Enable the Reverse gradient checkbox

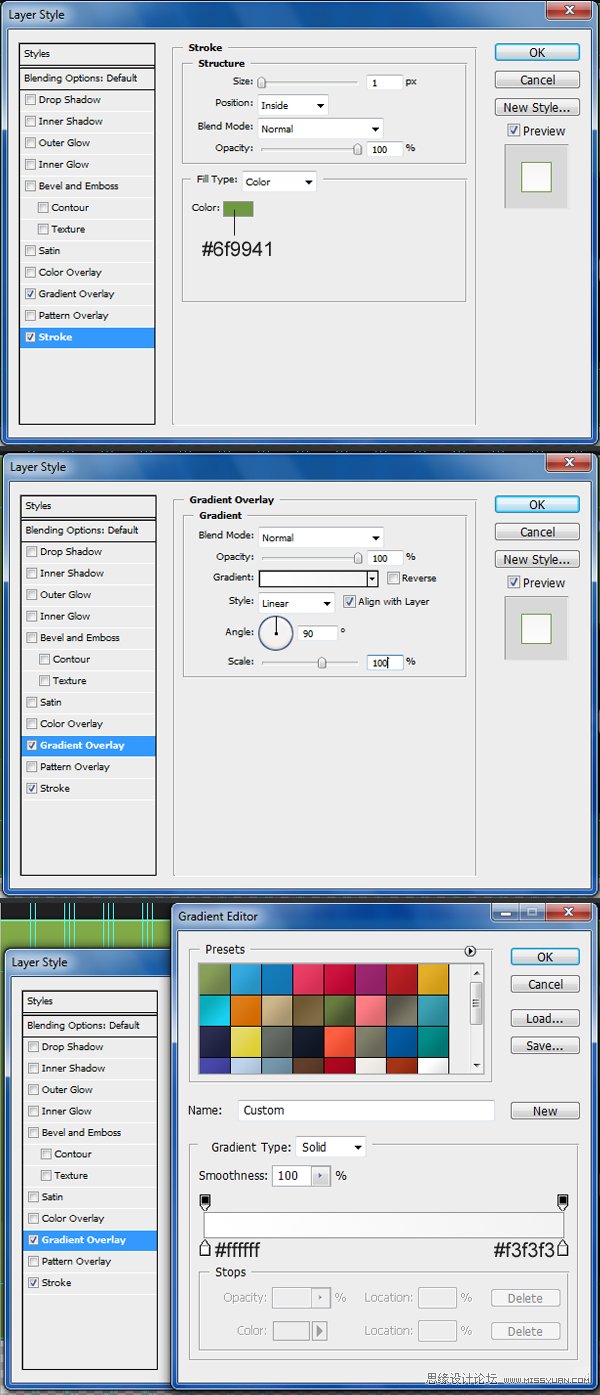pyautogui.click(x=393, y=578)
